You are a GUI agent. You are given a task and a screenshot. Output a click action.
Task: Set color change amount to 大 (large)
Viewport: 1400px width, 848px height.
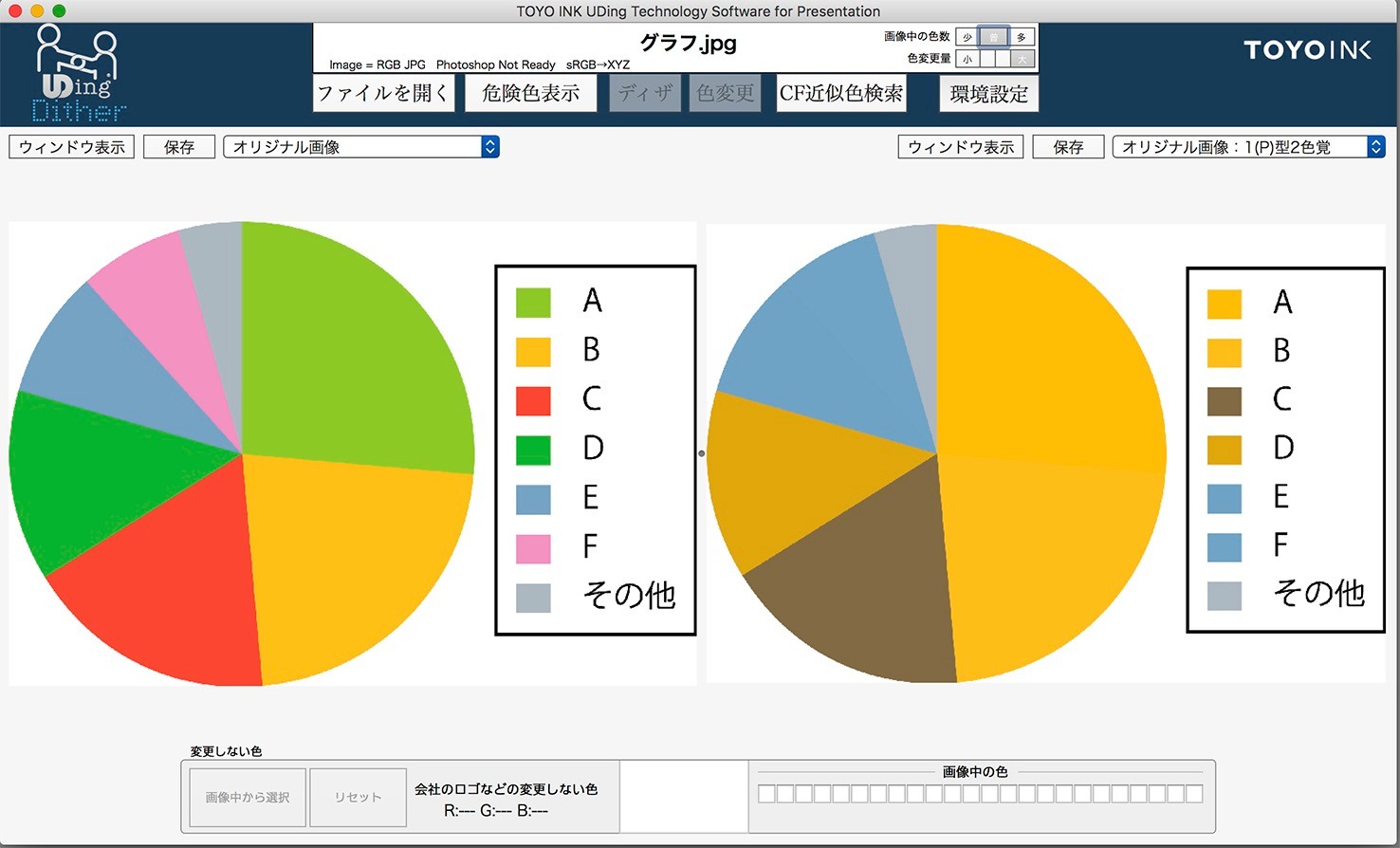click(x=1022, y=59)
